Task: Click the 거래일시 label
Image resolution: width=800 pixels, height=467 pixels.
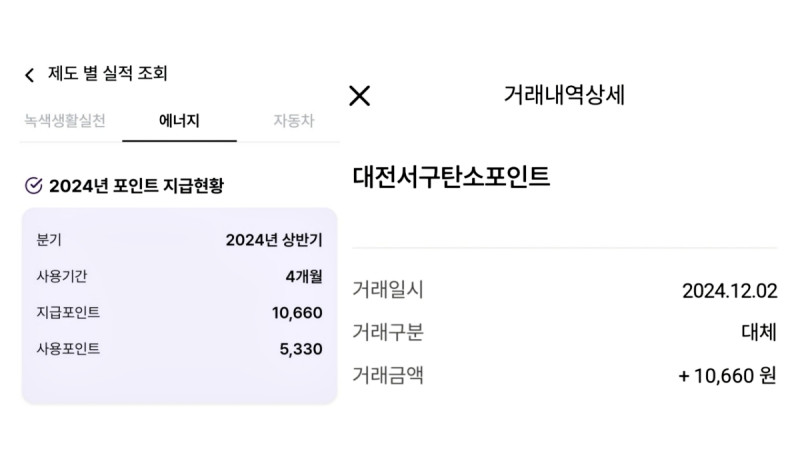Action: pyautogui.click(x=388, y=290)
